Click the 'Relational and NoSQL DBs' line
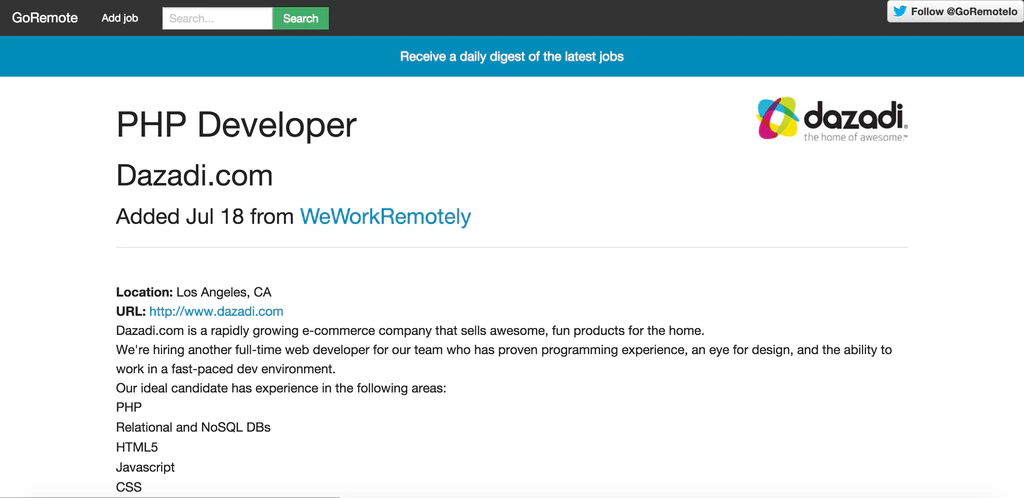The image size is (1024, 498). pos(193,428)
